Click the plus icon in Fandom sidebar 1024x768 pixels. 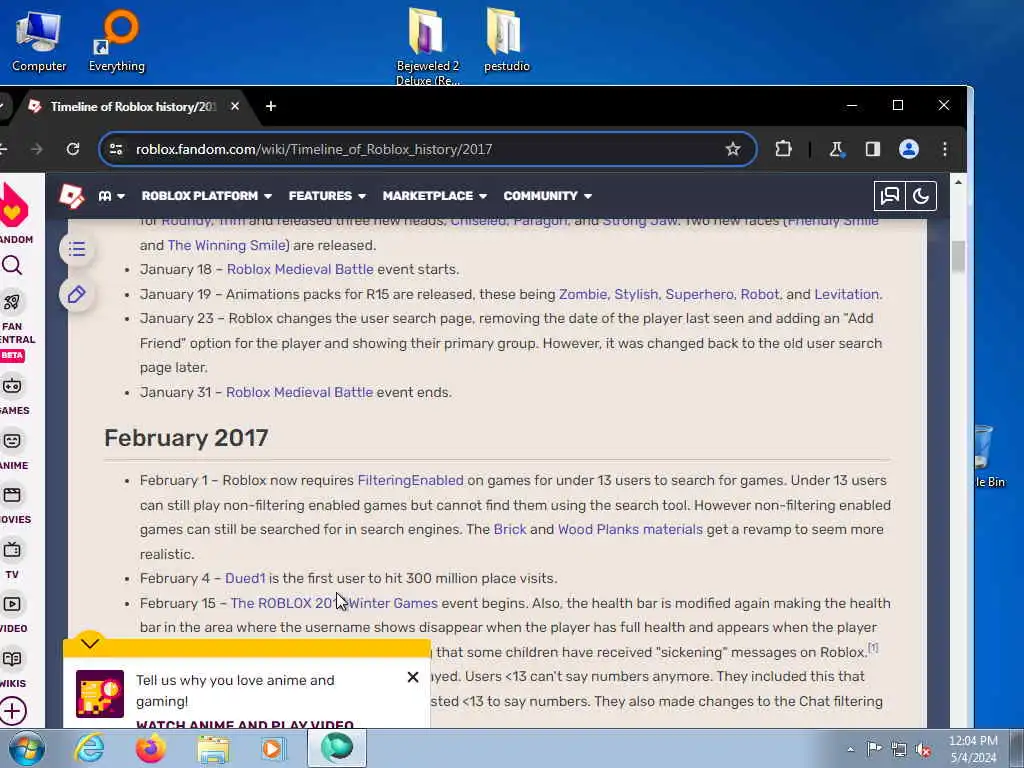point(12,711)
